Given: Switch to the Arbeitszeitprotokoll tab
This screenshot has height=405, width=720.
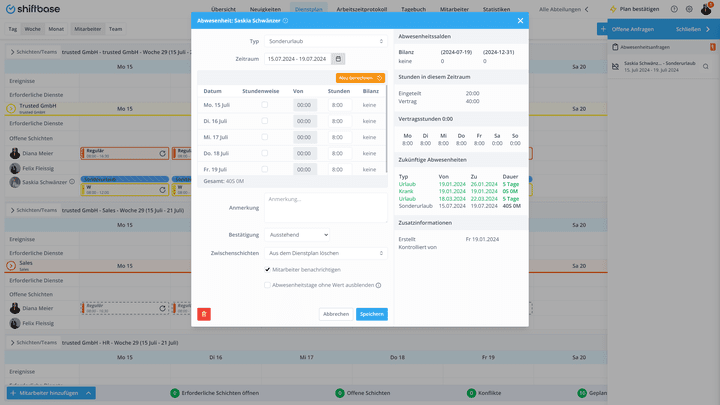Looking at the screenshot, I should (x=362, y=9).
